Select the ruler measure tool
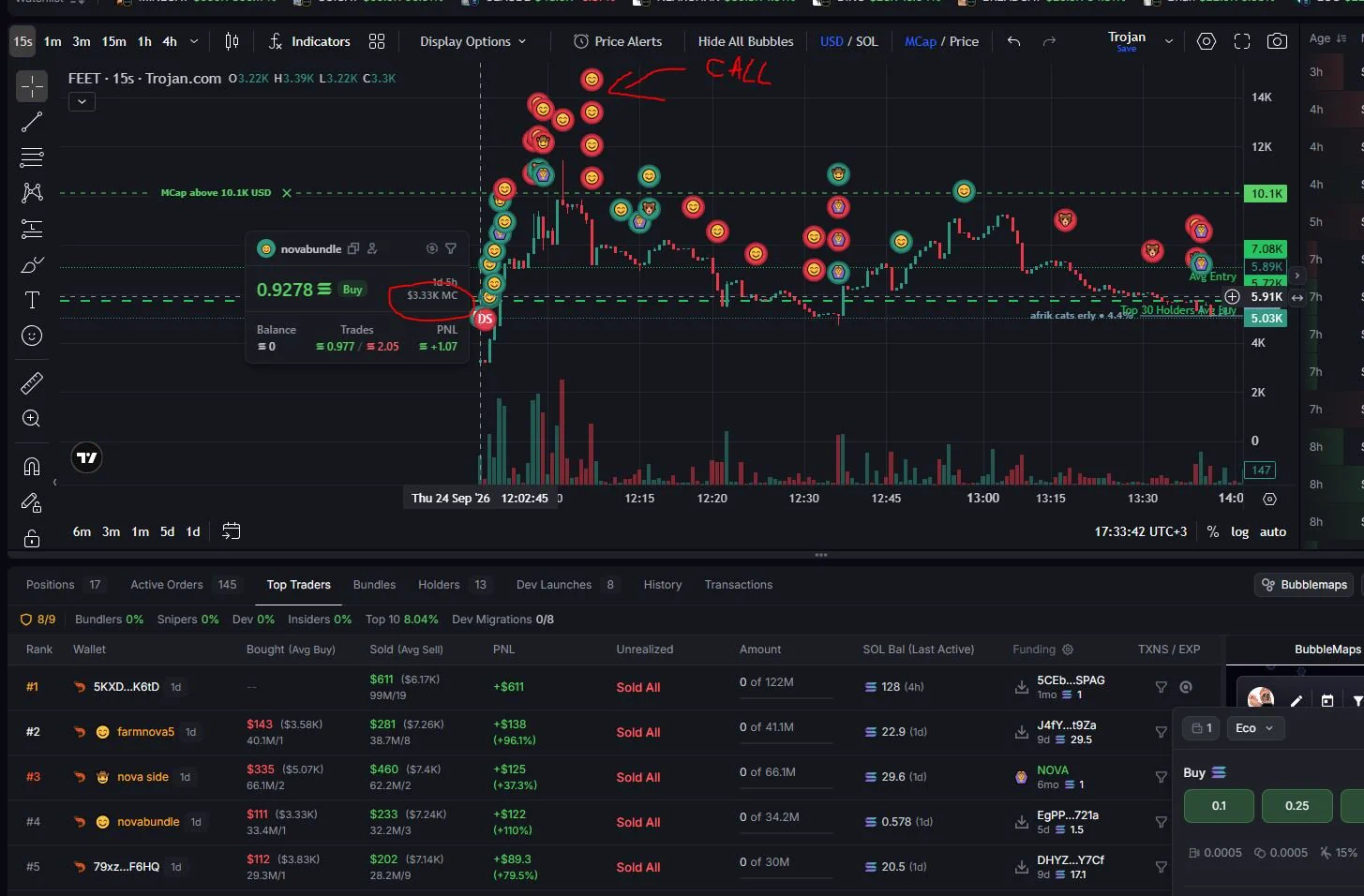This screenshot has width=1364, height=896. click(x=32, y=382)
